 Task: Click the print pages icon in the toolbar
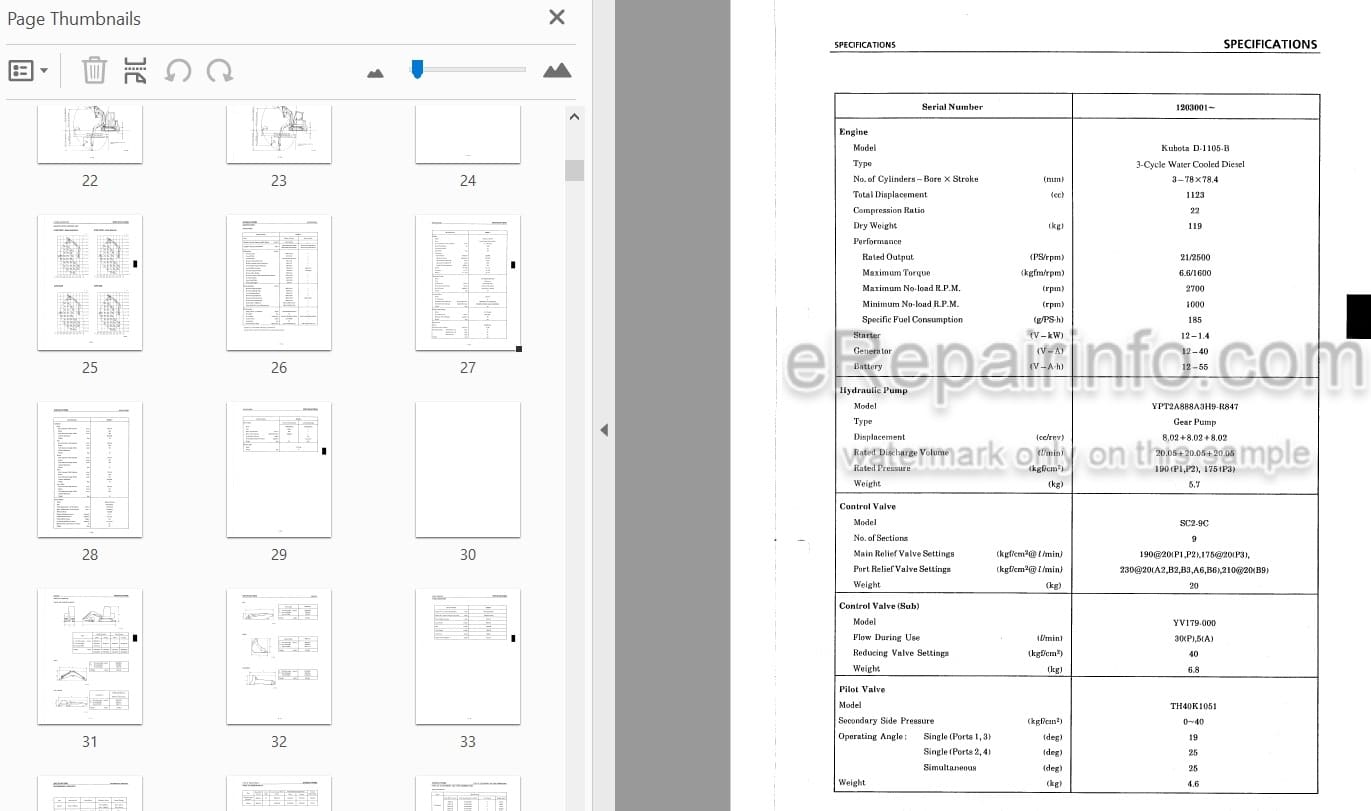[x=135, y=71]
